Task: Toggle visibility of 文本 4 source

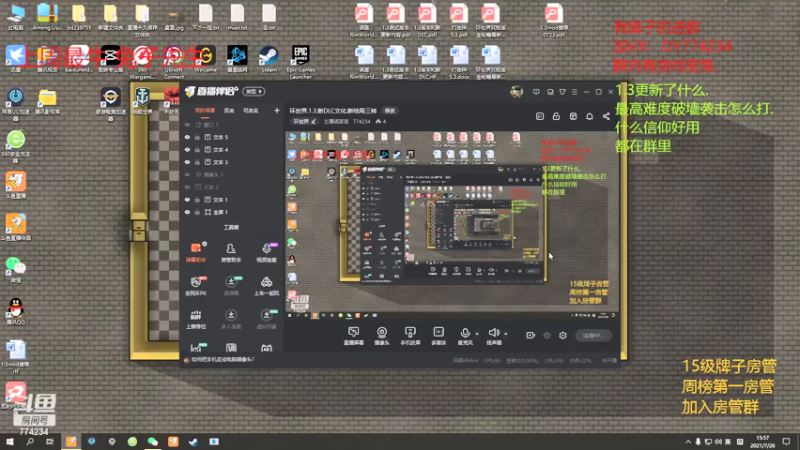Action: (x=187, y=149)
